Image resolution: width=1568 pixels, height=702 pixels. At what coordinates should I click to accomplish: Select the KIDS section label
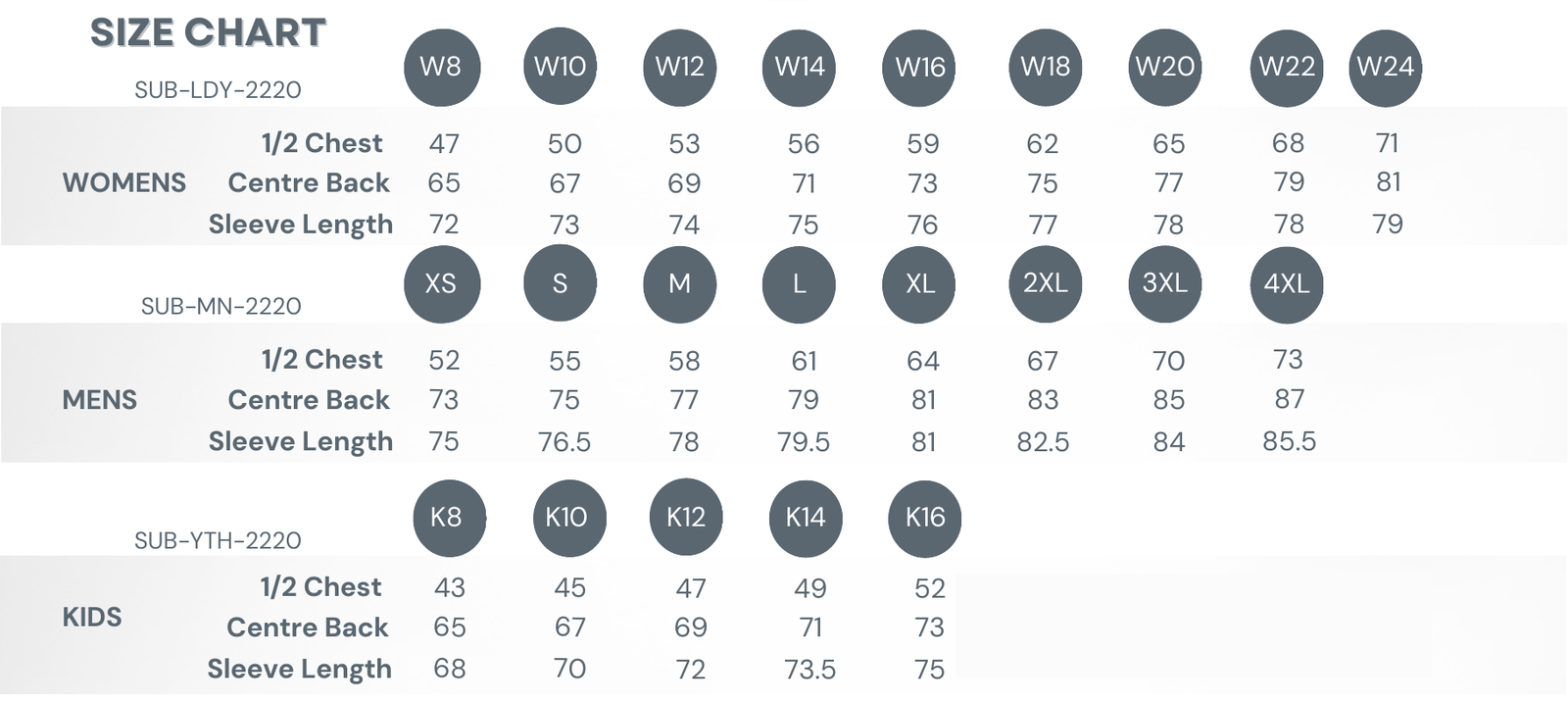[92, 617]
